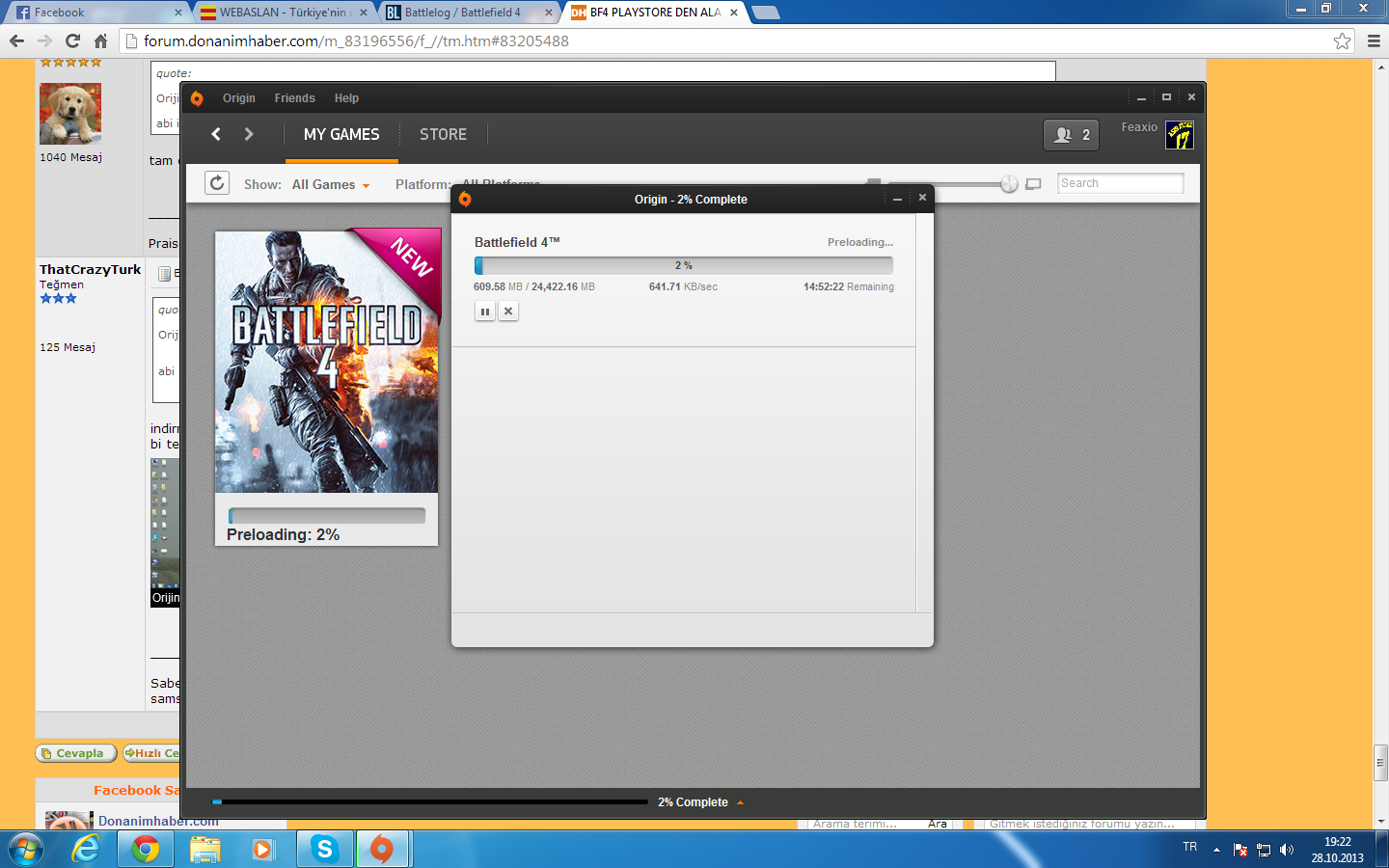Launch Internet Explorer from the taskbar
1389x868 pixels.
point(87,850)
